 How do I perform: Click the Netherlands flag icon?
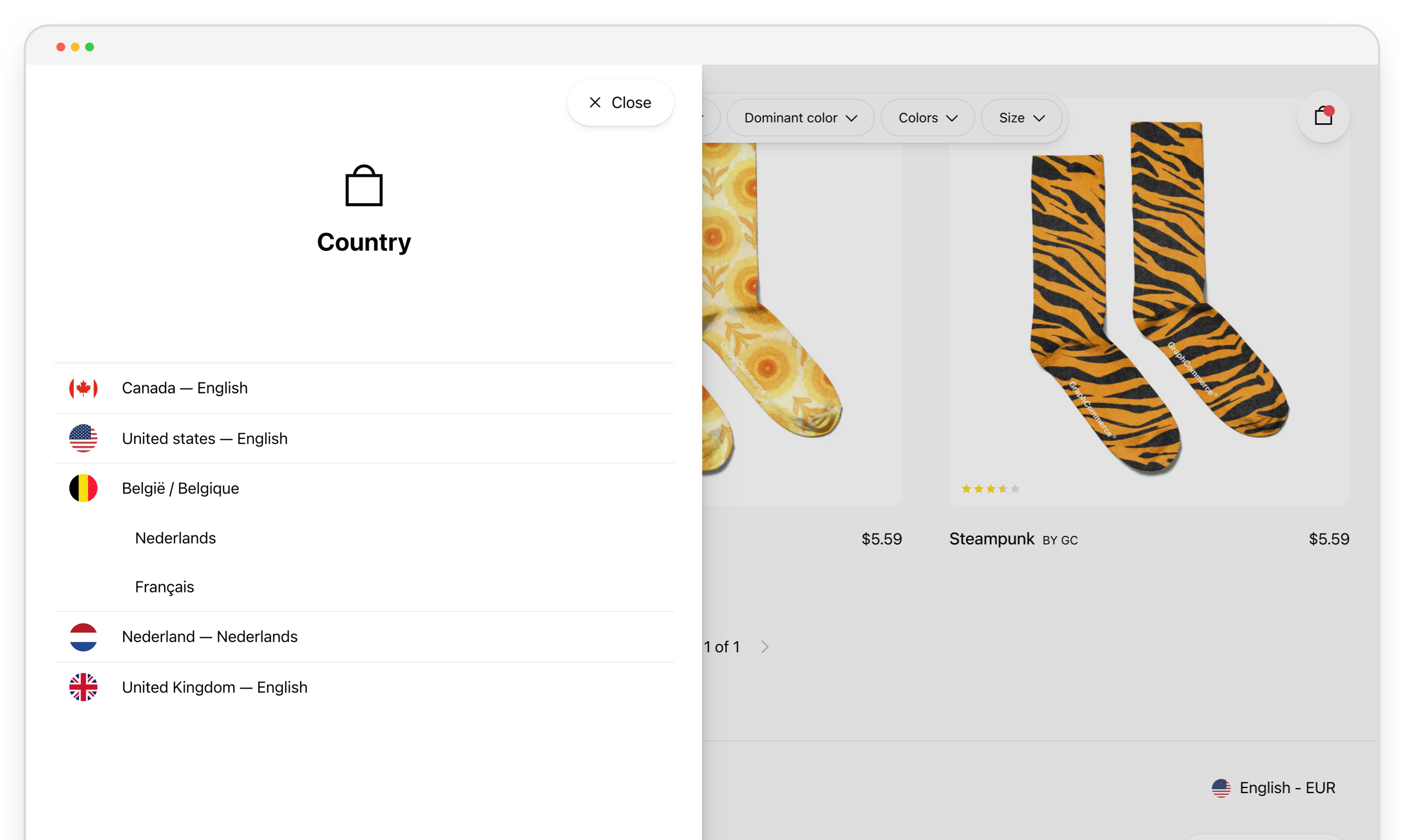83,637
